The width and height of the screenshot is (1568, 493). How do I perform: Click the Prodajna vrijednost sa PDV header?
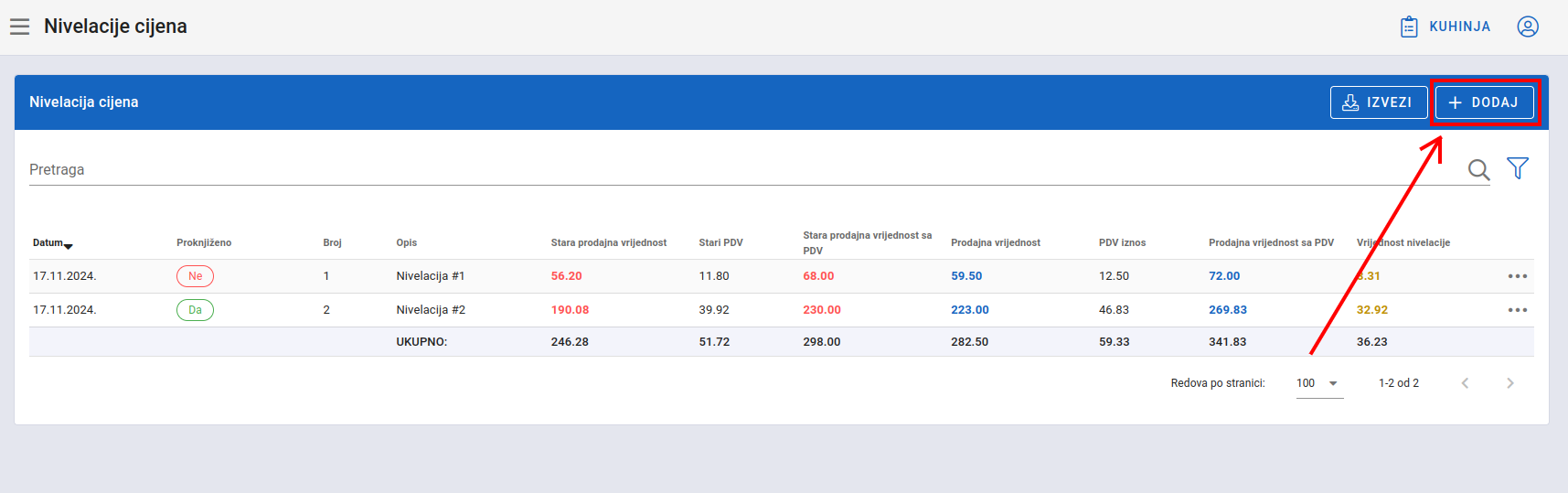(x=1271, y=243)
